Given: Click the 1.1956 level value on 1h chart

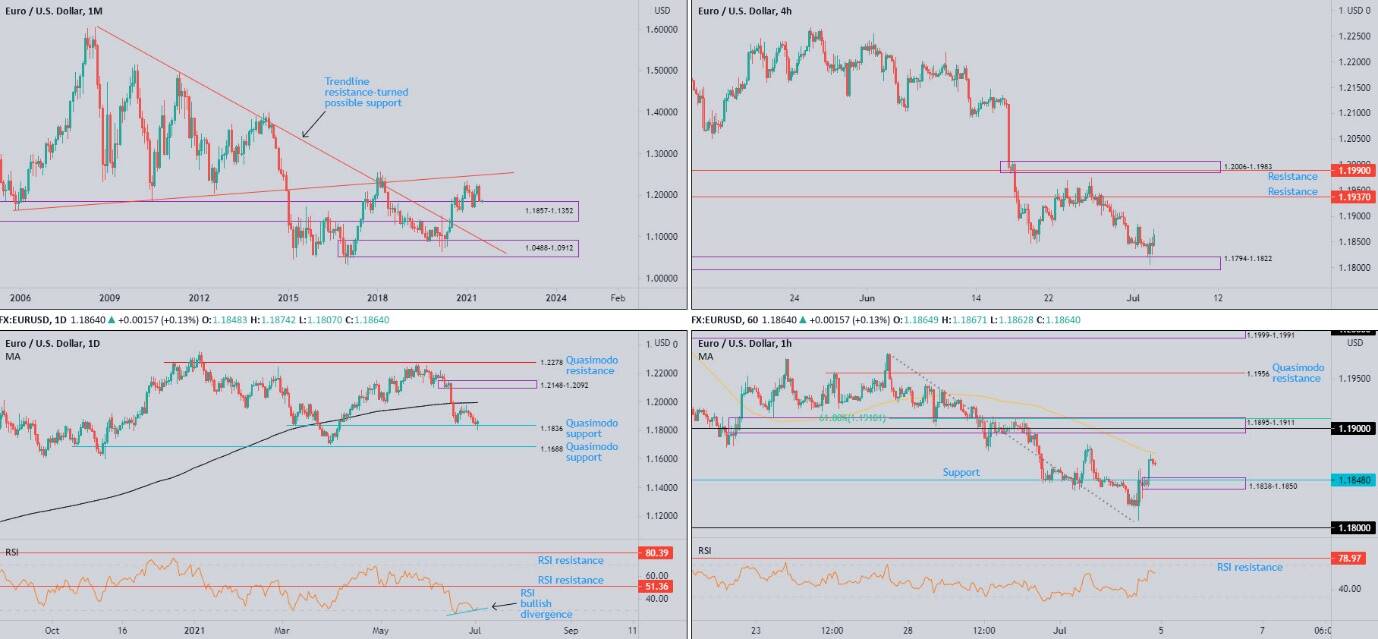Looking at the screenshot, I should pos(1258,373).
